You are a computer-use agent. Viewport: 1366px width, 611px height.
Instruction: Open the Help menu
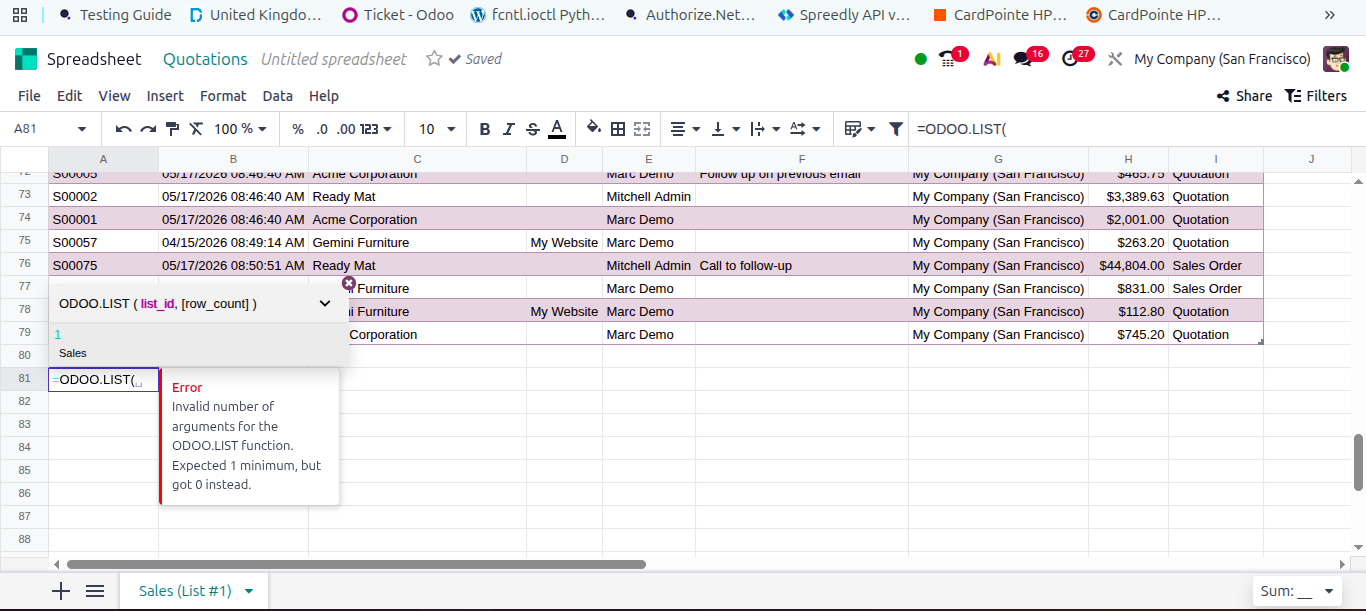click(324, 96)
